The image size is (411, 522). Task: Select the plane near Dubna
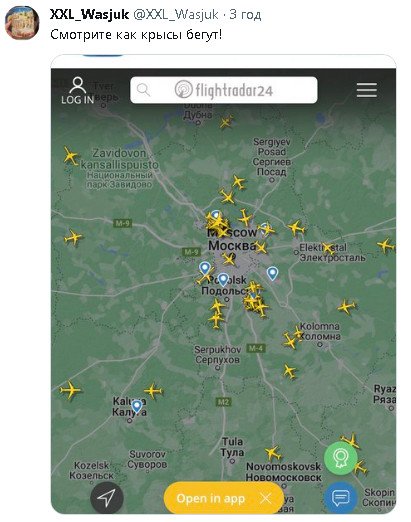226,121
